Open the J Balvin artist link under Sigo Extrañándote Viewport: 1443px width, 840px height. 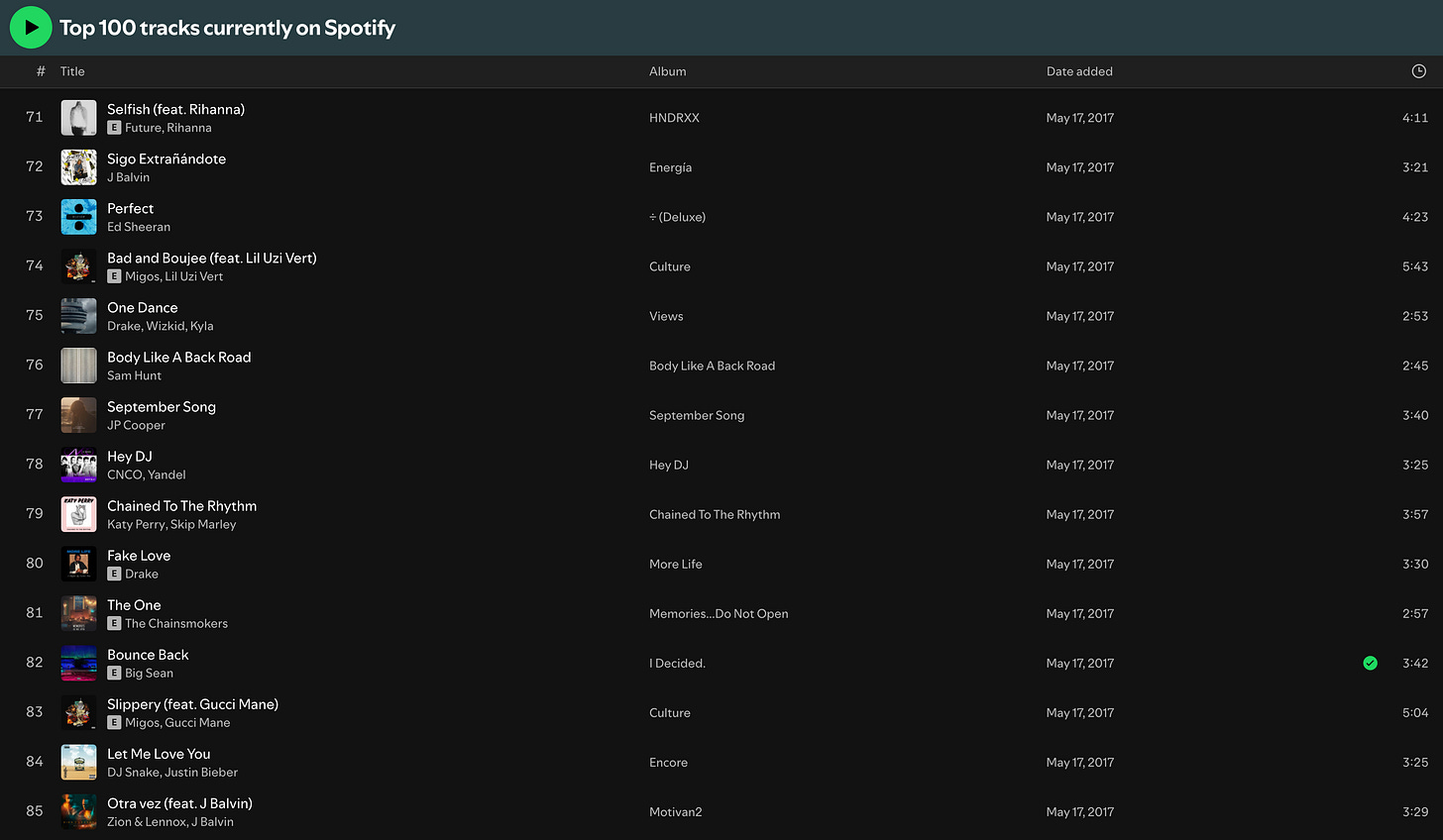128,177
